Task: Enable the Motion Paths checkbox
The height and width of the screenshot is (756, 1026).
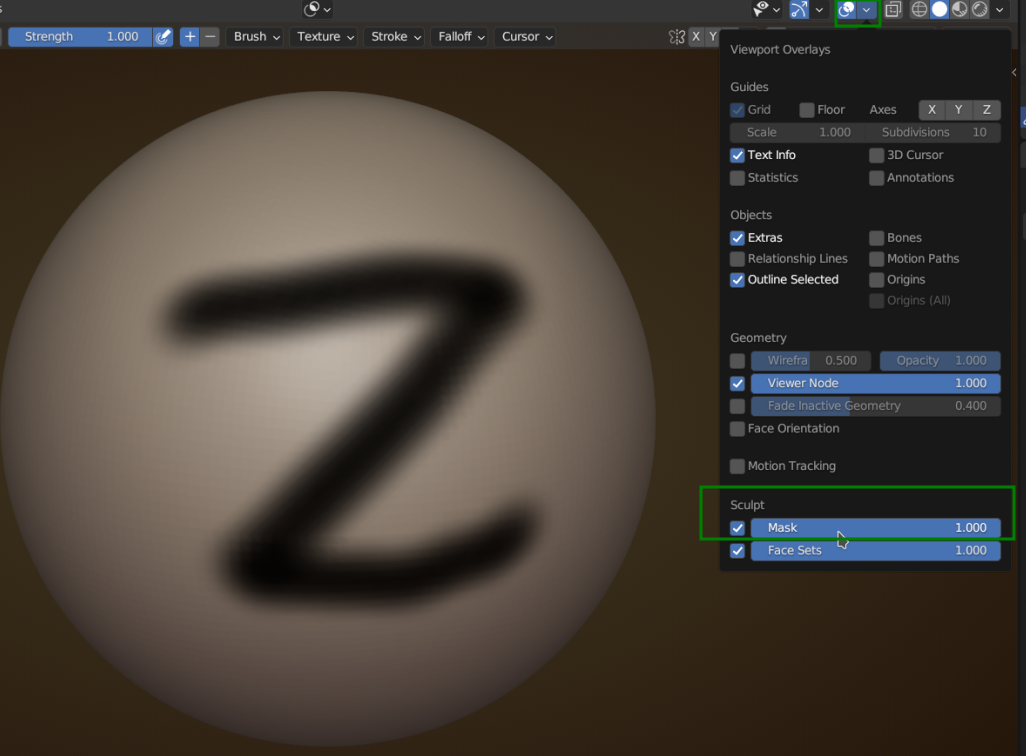Action: pyautogui.click(x=877, y=259)
